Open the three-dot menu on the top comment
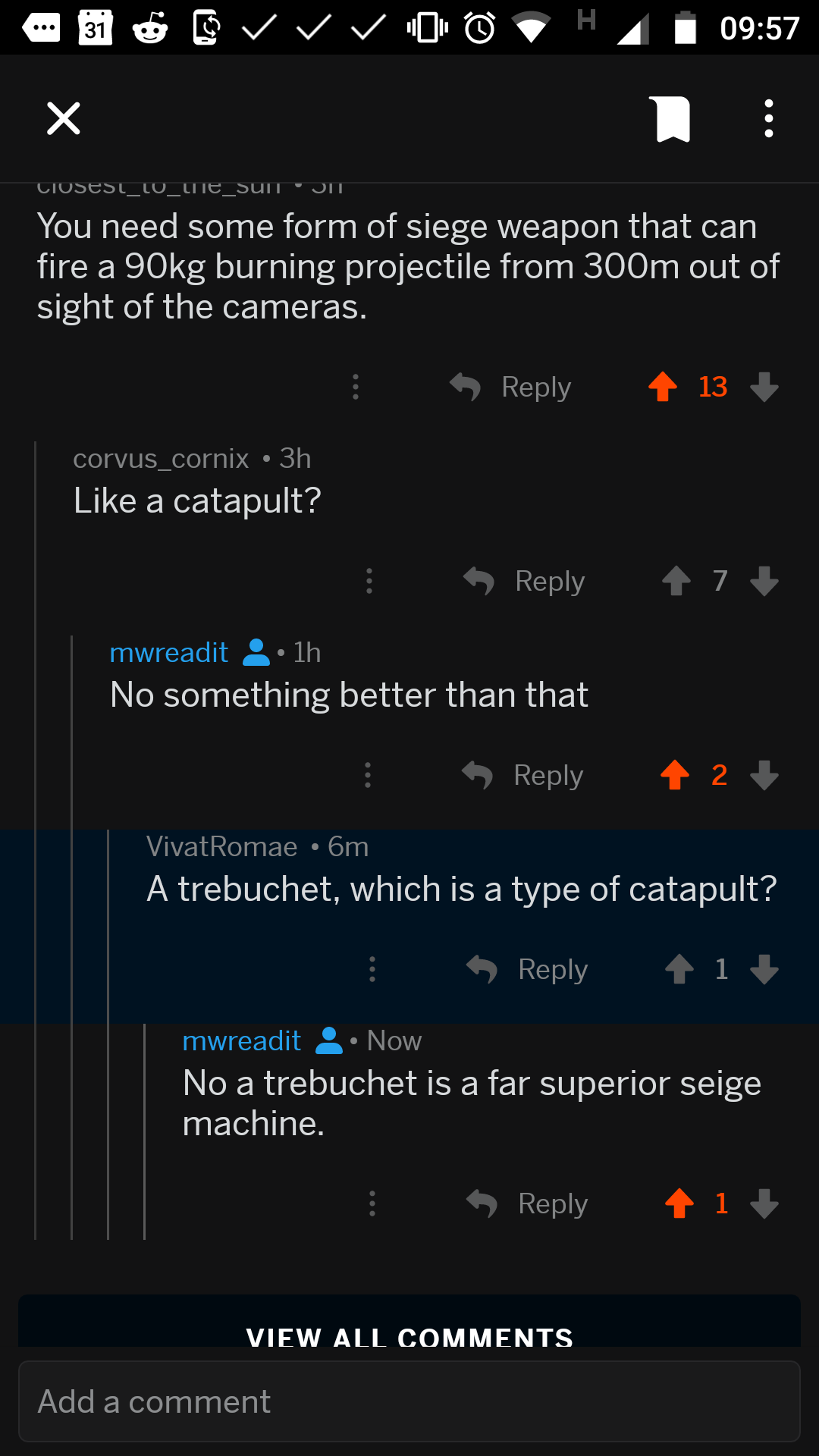This screenshot has width=819, height=1456. click(355, 387)
